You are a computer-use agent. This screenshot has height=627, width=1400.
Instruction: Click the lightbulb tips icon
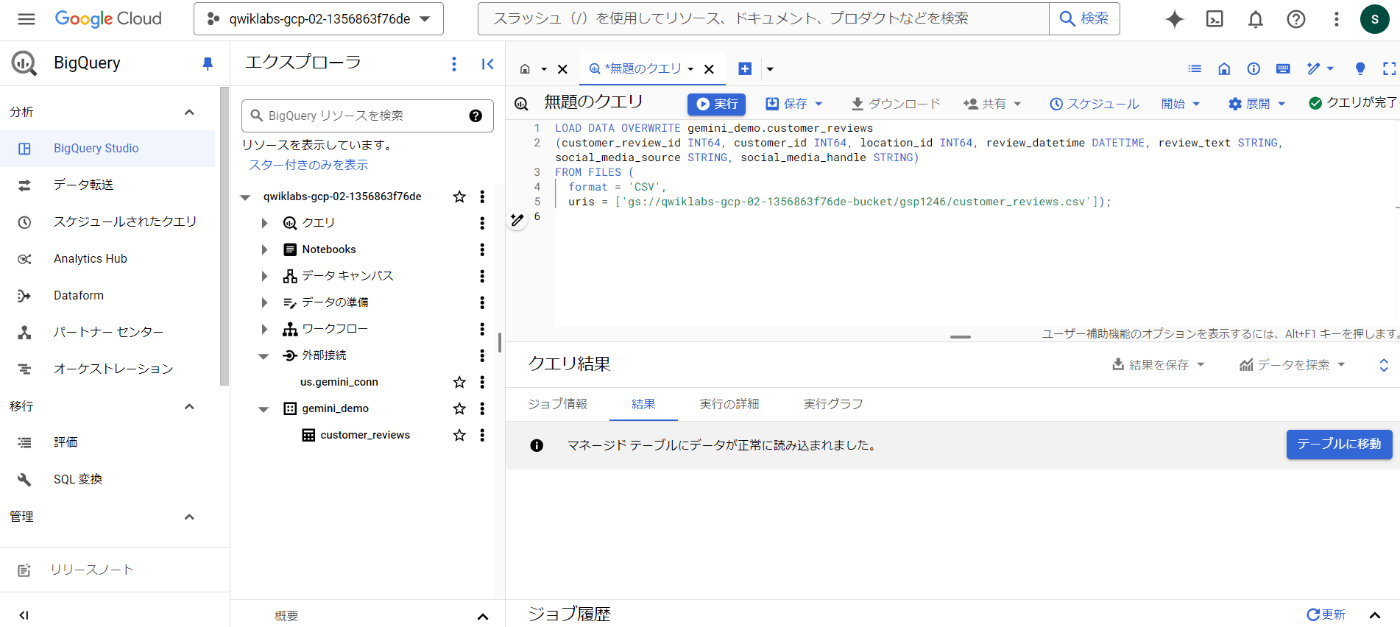point(1360,69)
